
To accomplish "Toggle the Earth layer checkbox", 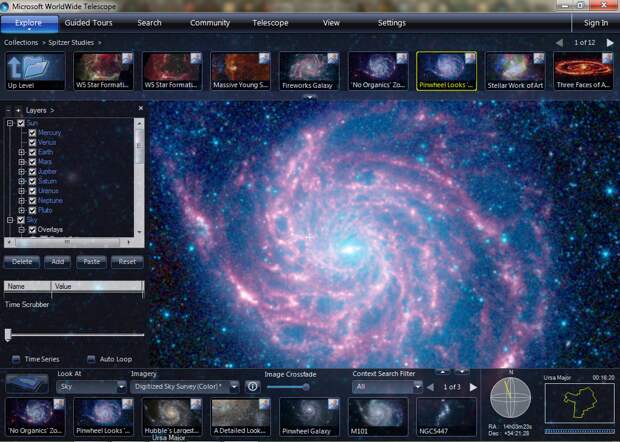I will click(x=32, y=152).
